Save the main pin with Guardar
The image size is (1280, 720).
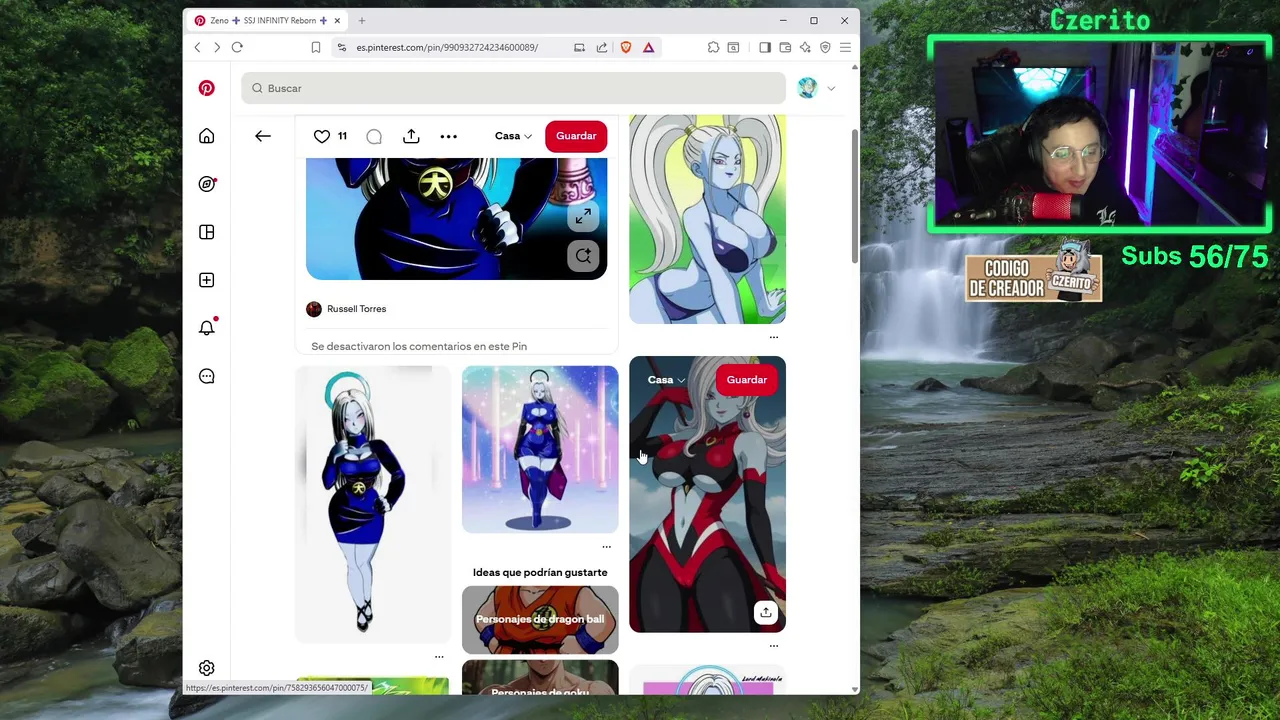click(x=576, y=136)
